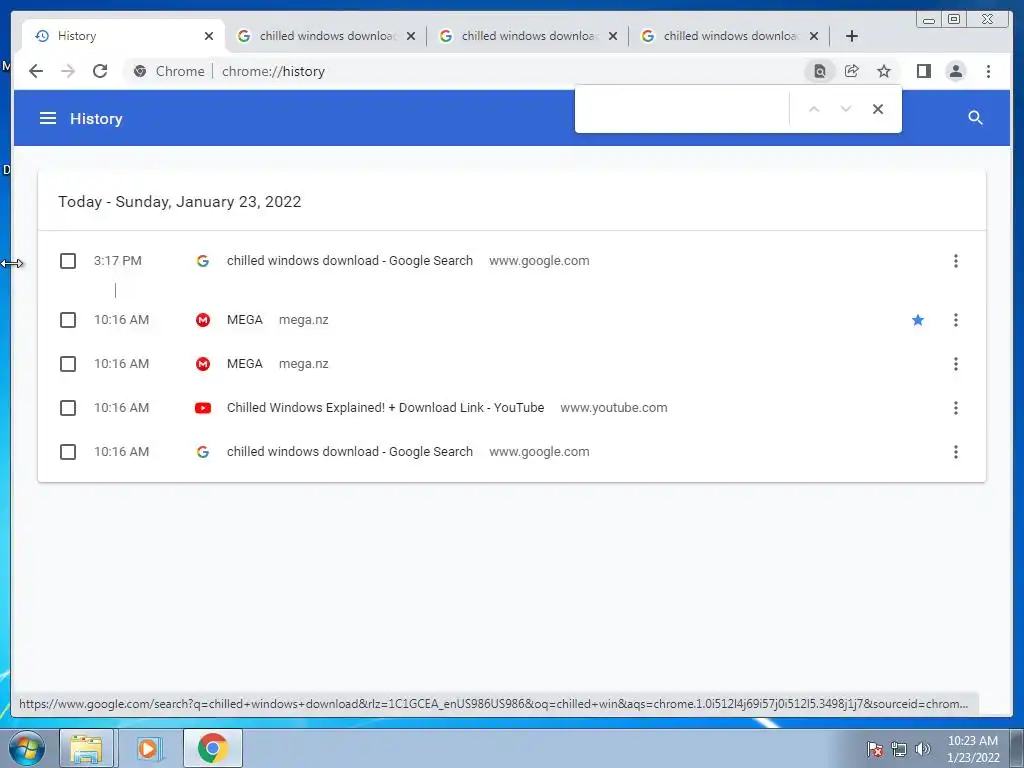Open Windows Explorer from taskbar
Screen dimensions: 1024x768
point(86,748)
